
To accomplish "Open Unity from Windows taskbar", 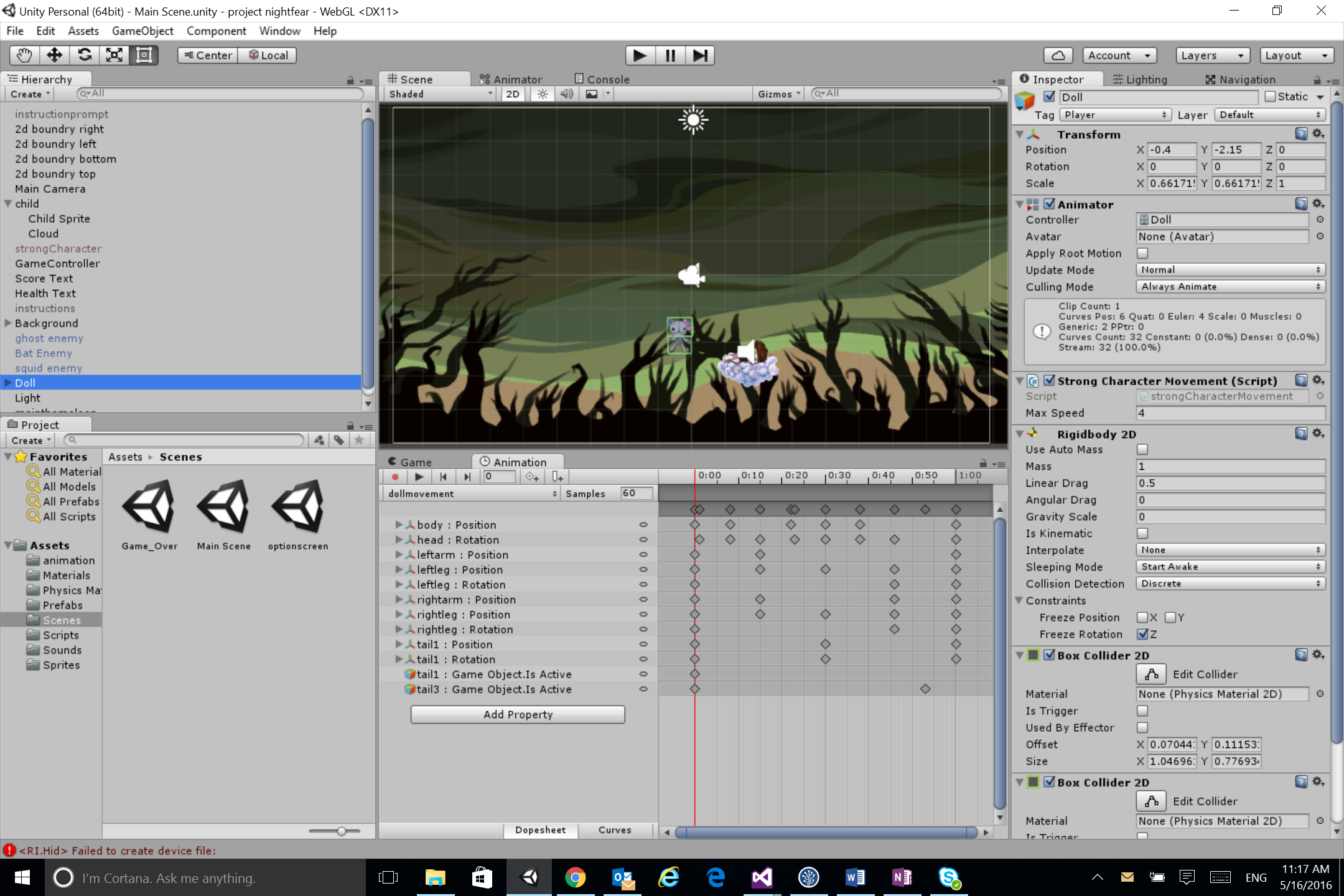I will [x=530, y=877].
